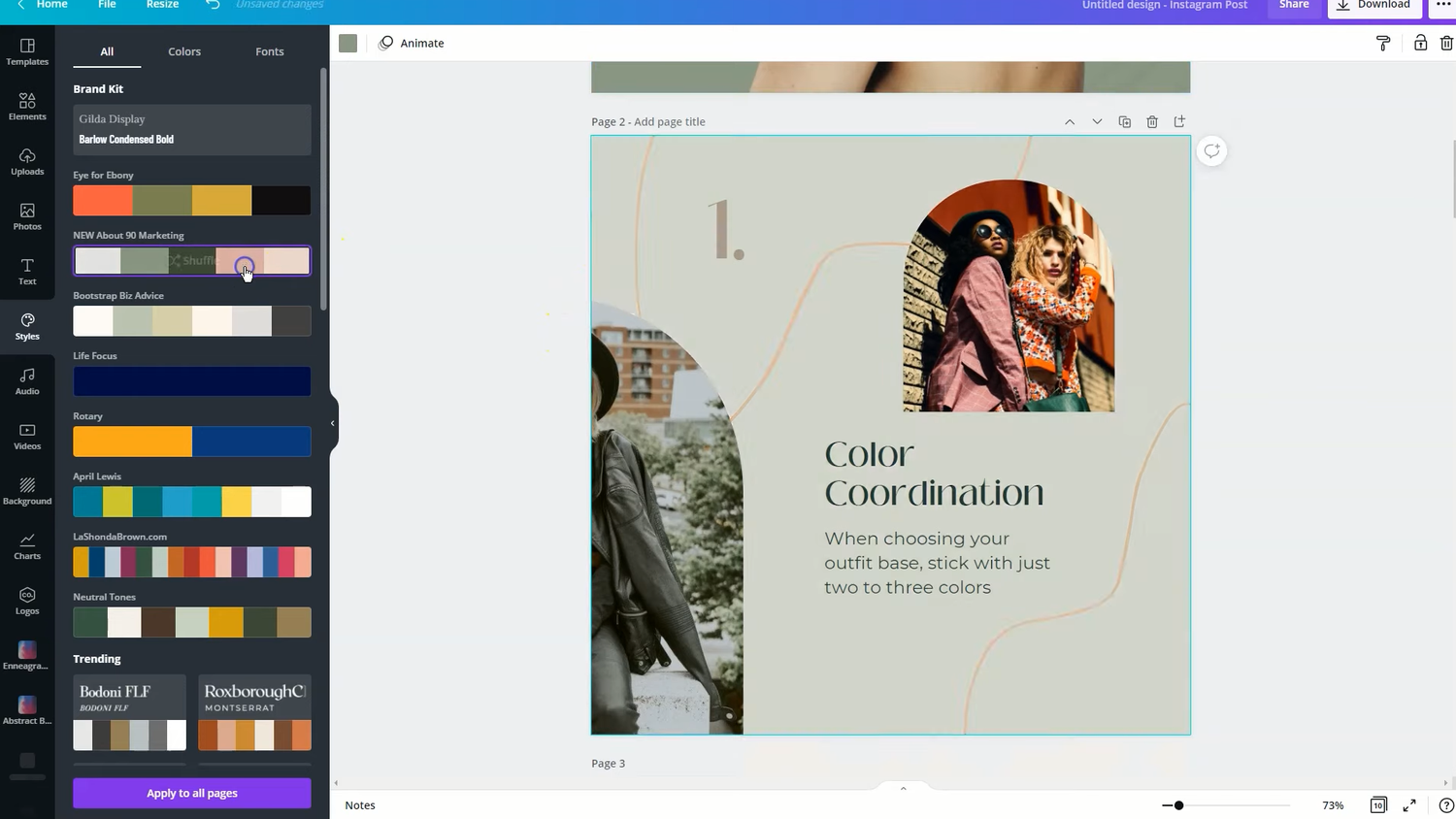
Task: Open the Resize menu
Action: coord(162,6)
